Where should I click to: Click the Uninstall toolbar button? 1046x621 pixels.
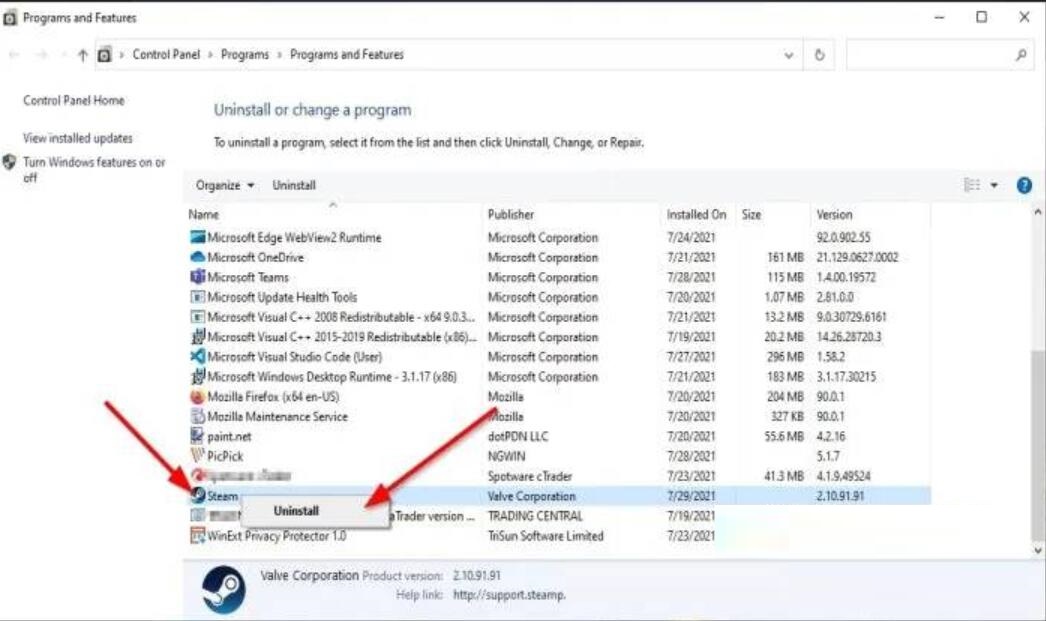tap(294, 185)
